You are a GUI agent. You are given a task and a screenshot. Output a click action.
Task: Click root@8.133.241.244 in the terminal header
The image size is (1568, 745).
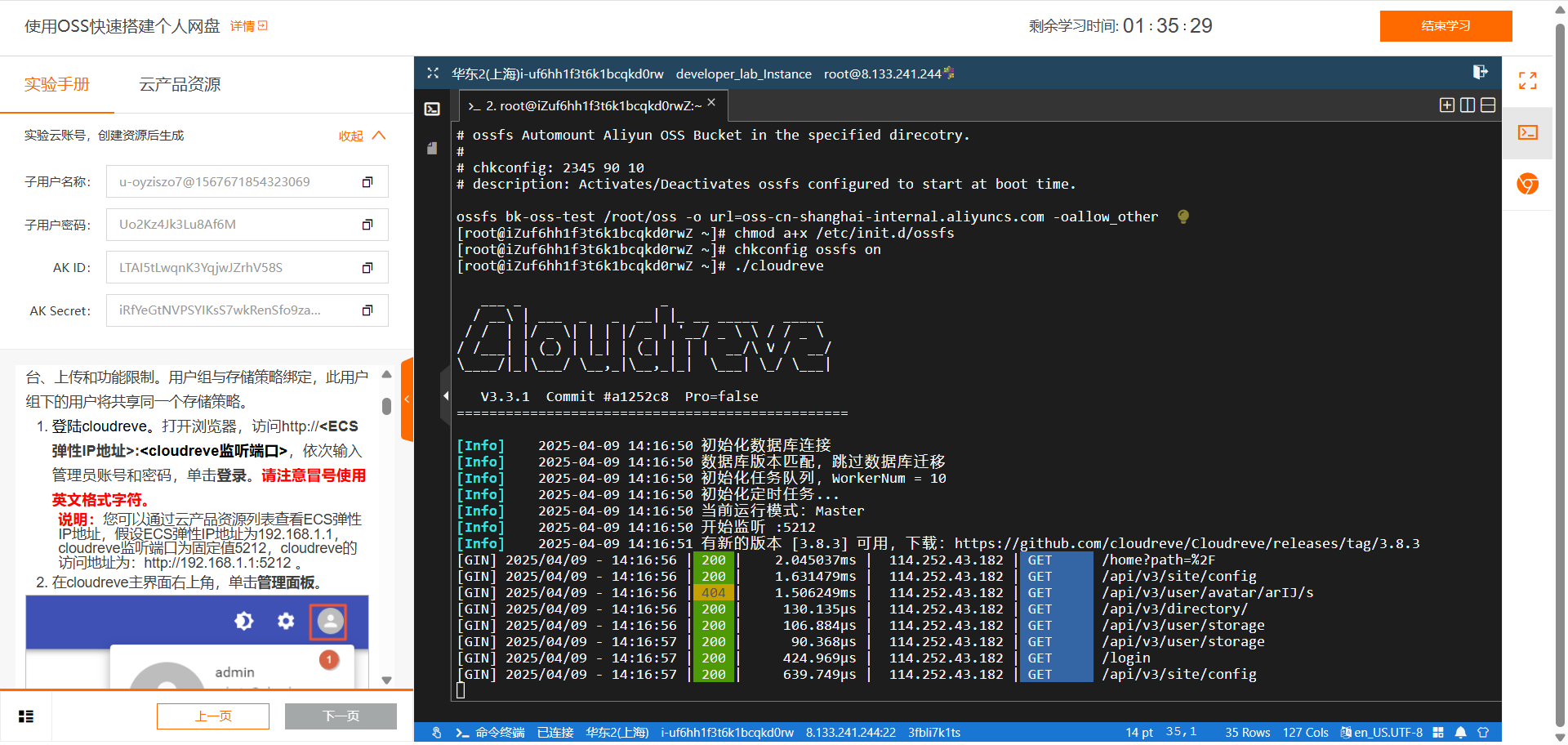[x=882, y=74]
